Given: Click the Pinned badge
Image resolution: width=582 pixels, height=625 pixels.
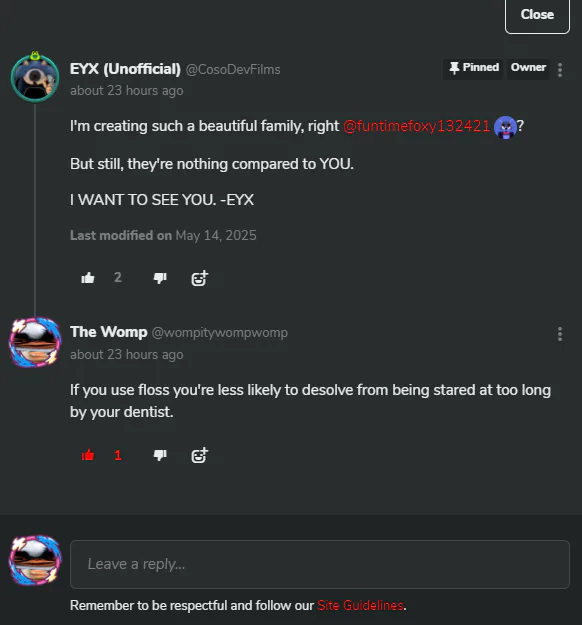Looking at the screenshot, I should click(473, 68).
